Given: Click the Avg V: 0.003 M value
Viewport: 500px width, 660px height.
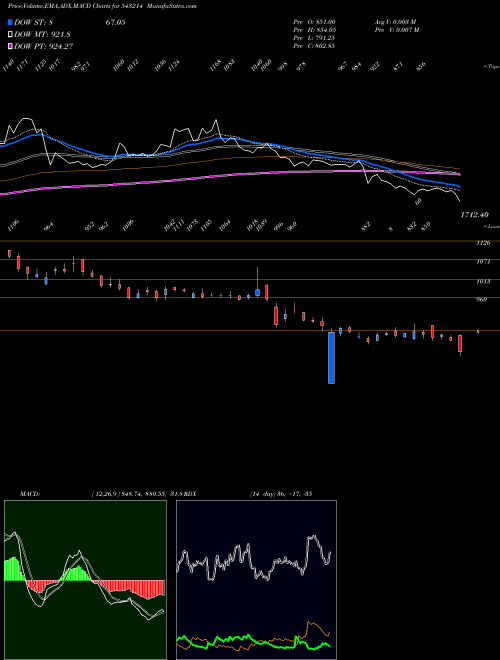Looking at the screenshot, I should coord(396,22).
